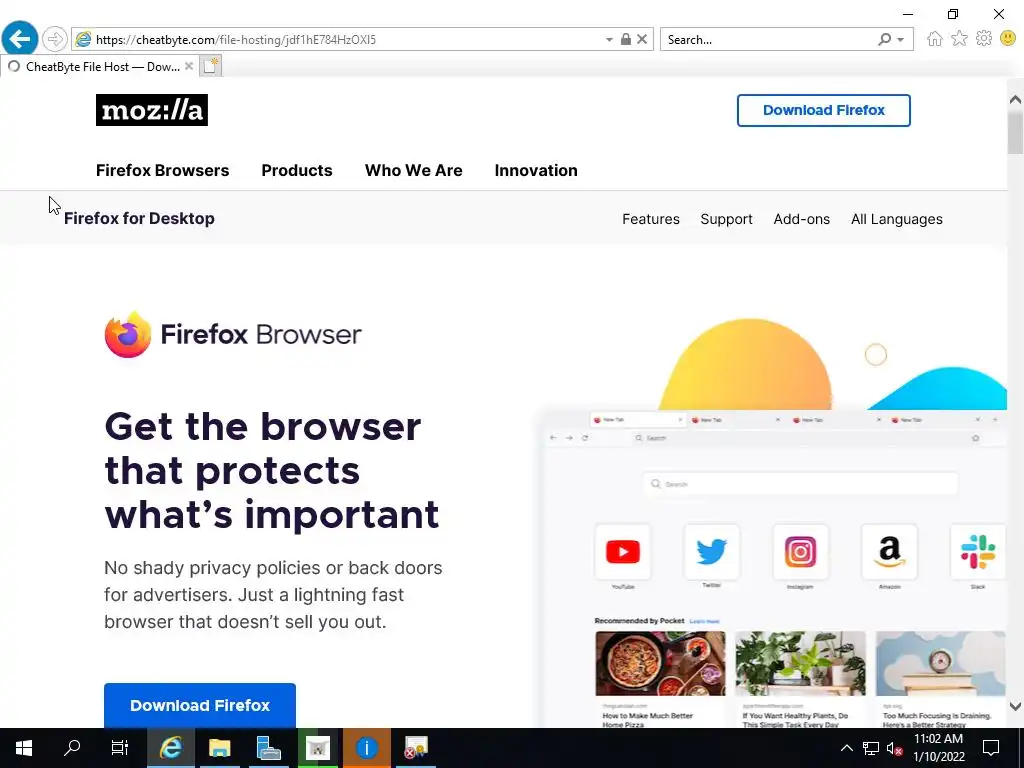
Task: Click Internet Explorer taskbar icon
Action: point(170,748)
